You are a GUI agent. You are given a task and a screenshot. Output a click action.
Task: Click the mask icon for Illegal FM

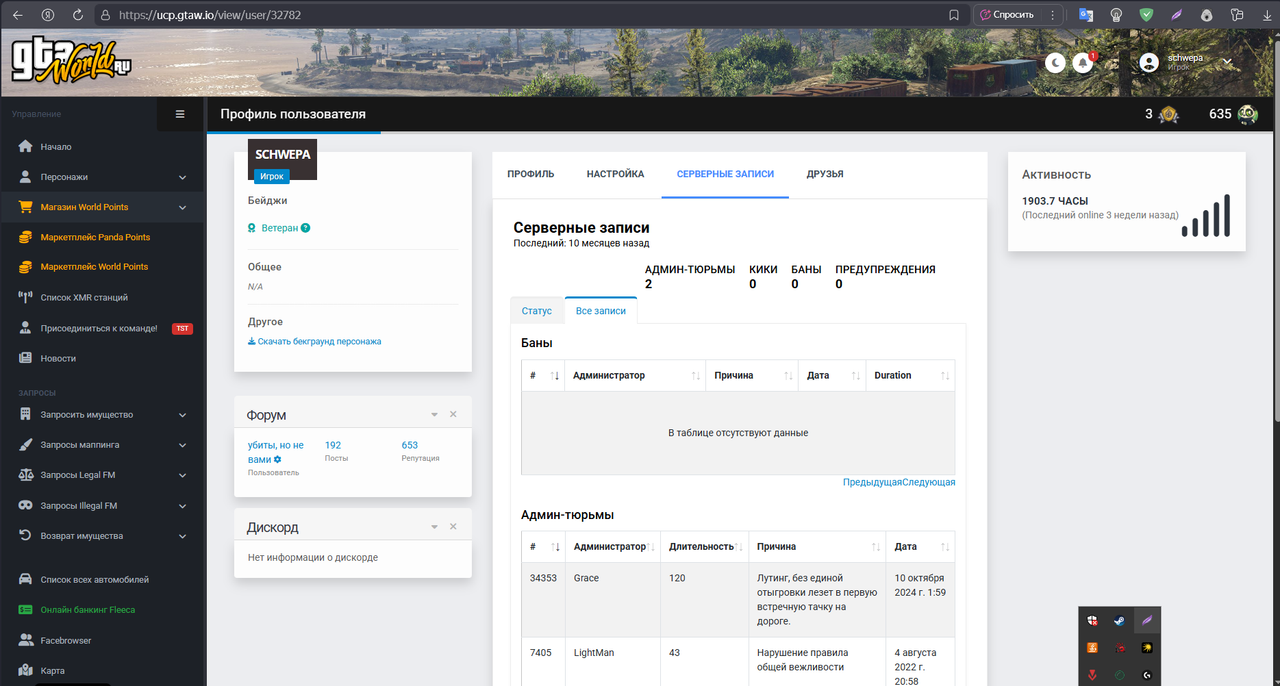pyautogui.click(x=26, y=505)
